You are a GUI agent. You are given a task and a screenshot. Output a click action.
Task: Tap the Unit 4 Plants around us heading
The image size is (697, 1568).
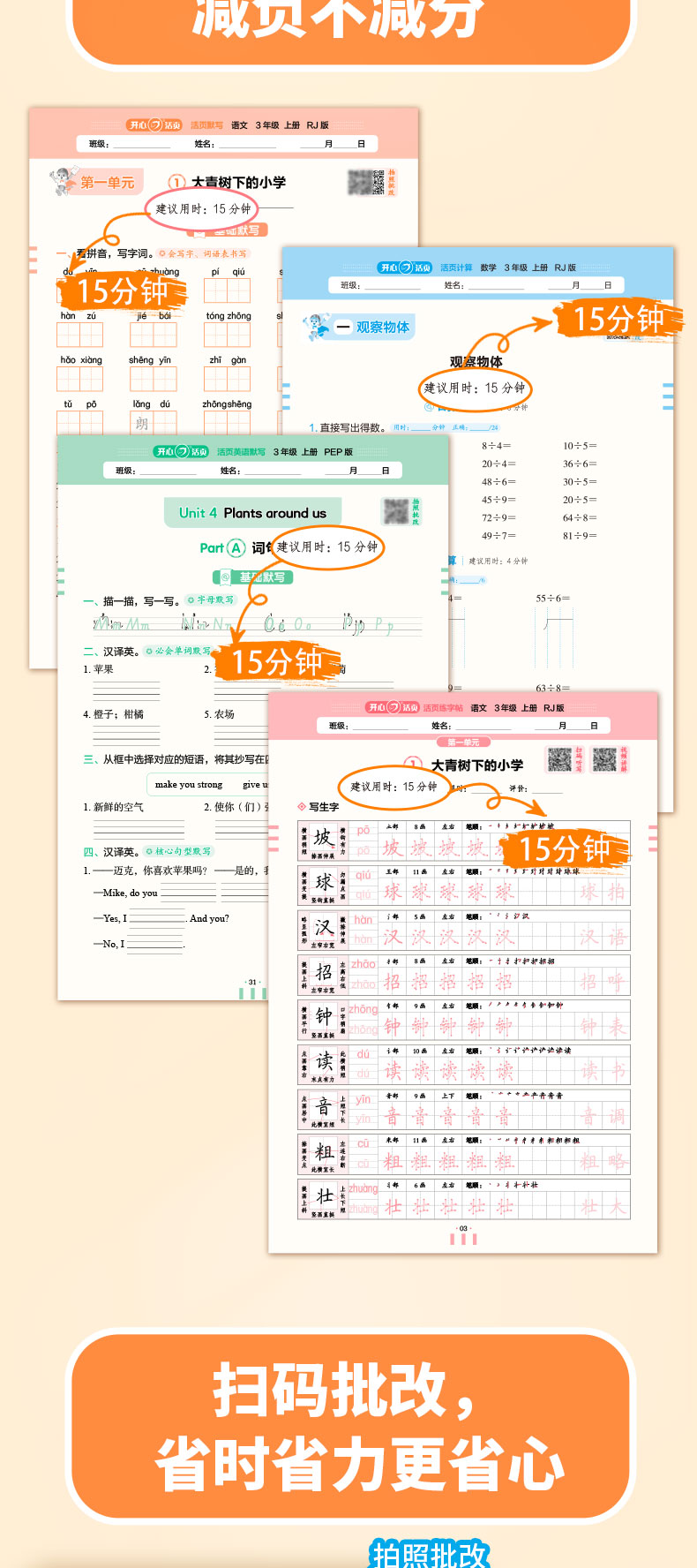(x=252, y=513)
